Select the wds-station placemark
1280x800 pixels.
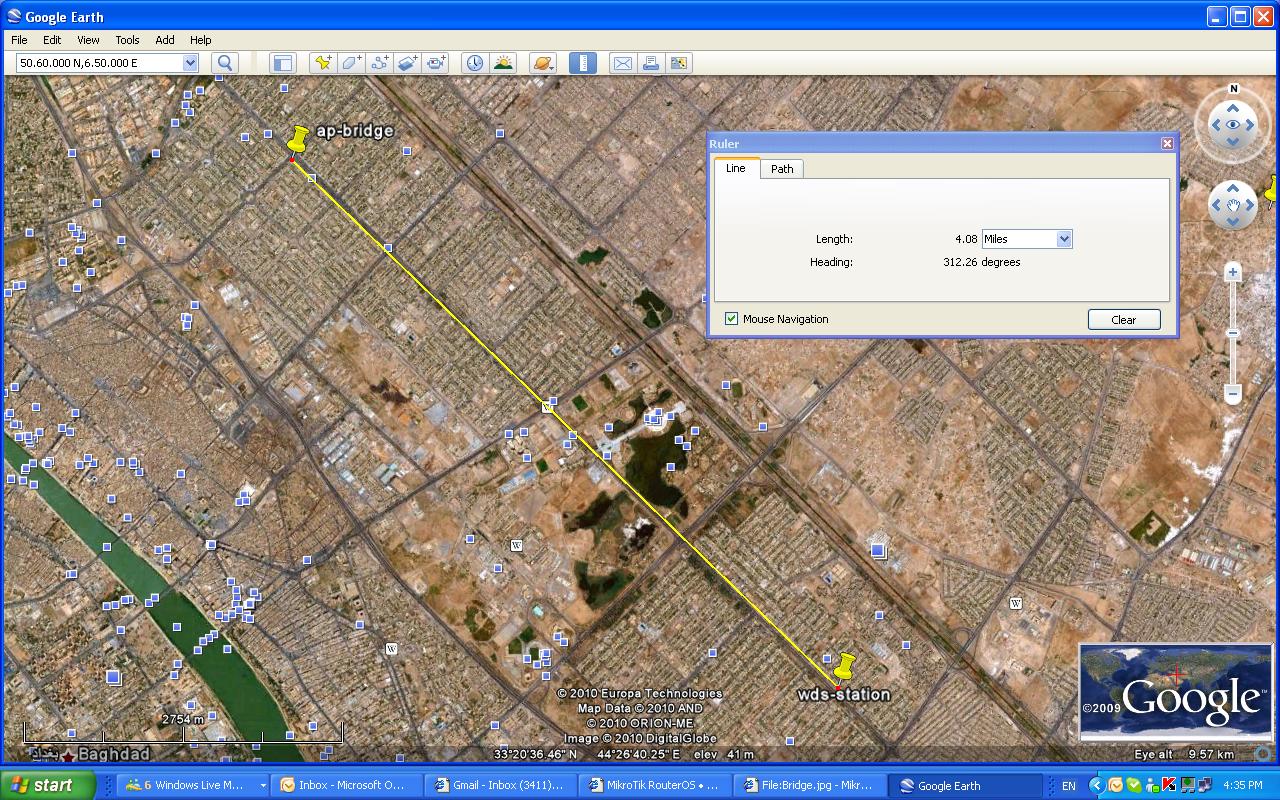(844, 665)
